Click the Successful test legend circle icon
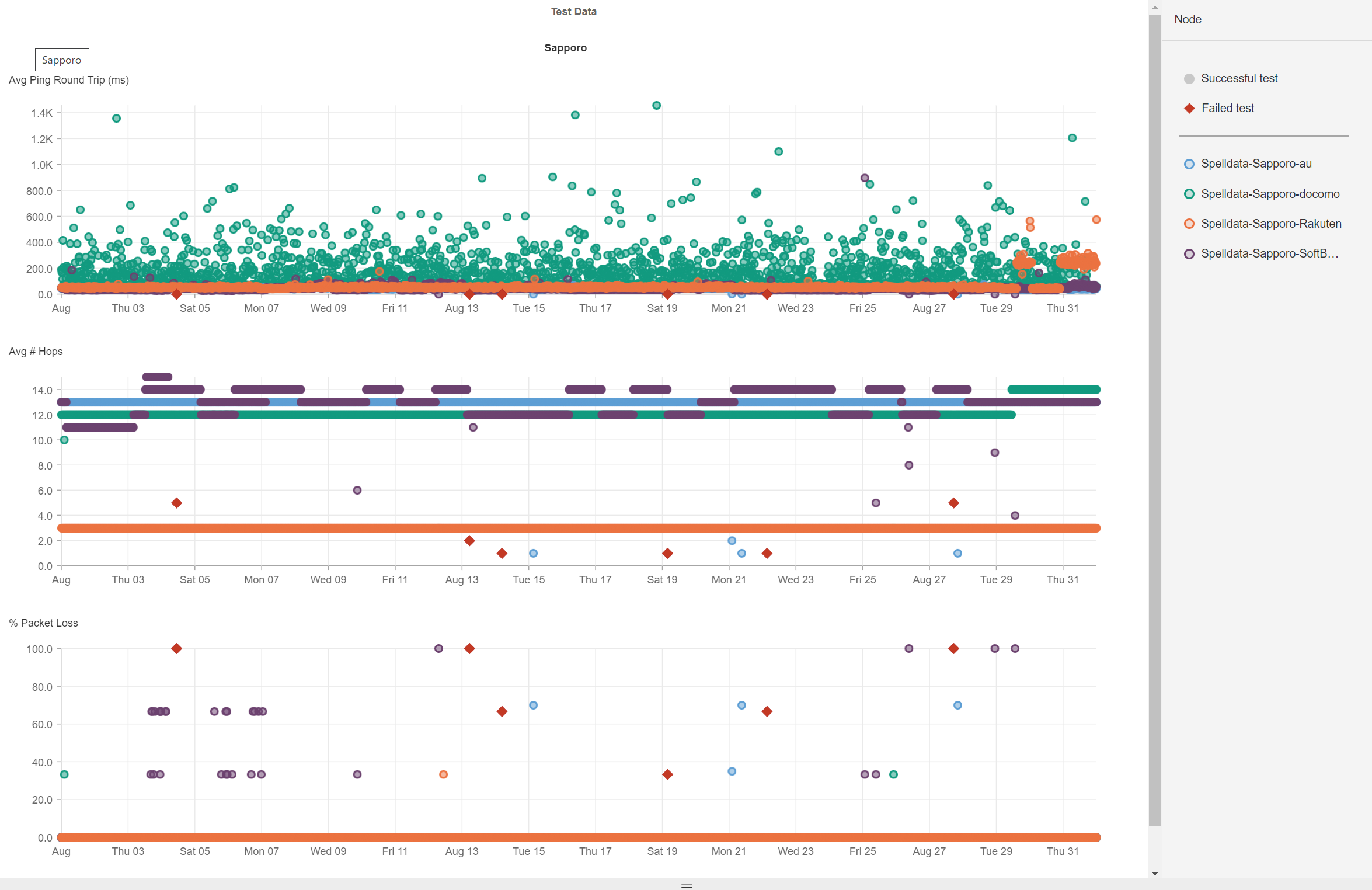 pos(1189,79)
